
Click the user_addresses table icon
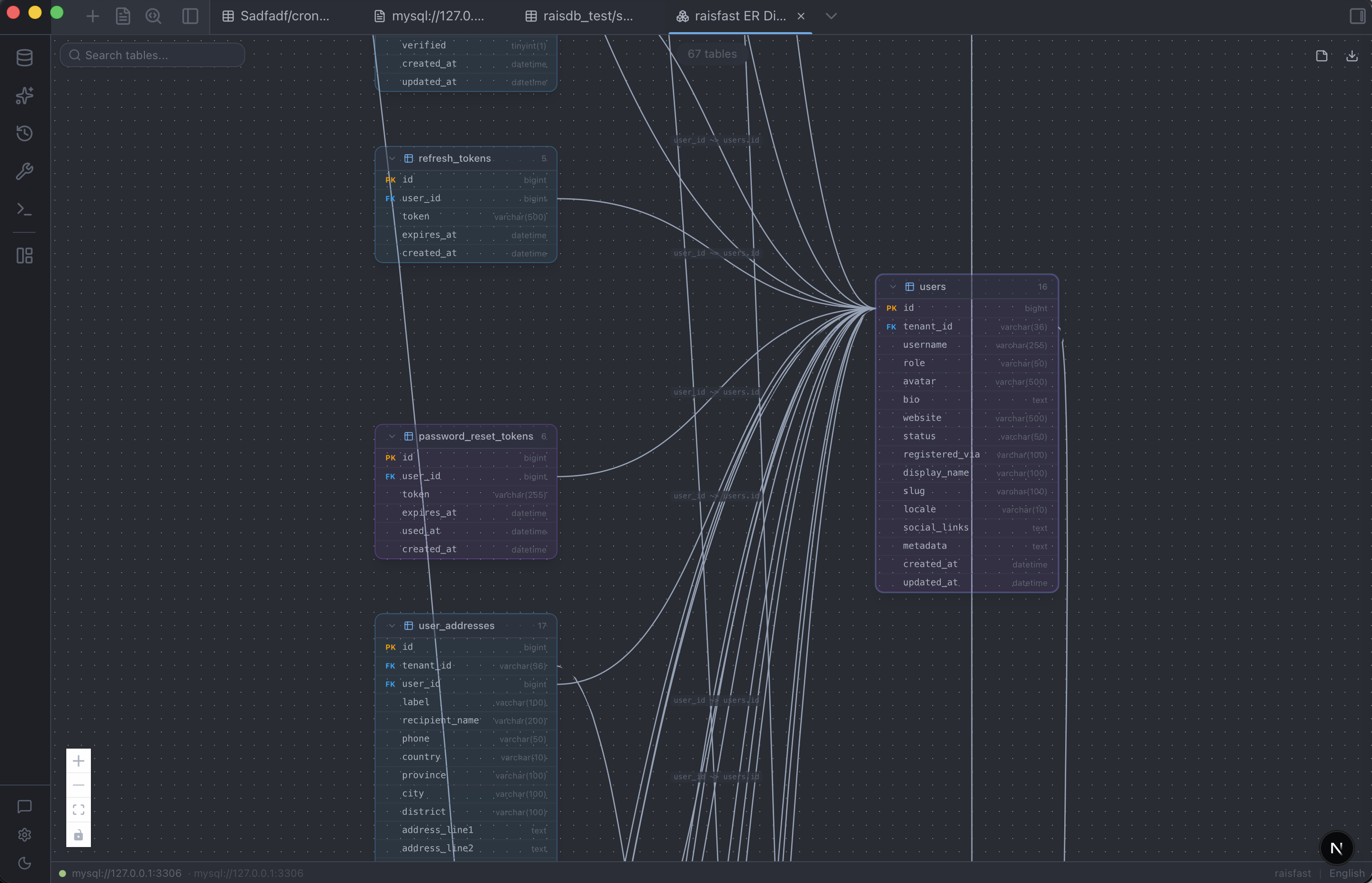click(x=409, y=626)
